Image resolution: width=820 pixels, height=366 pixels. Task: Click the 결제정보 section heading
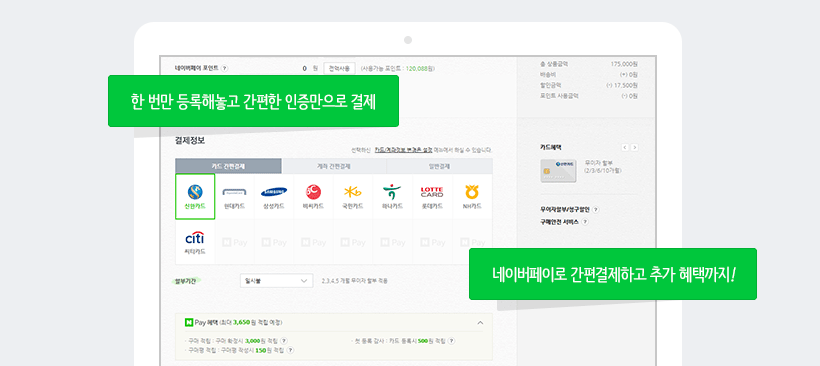190,140
